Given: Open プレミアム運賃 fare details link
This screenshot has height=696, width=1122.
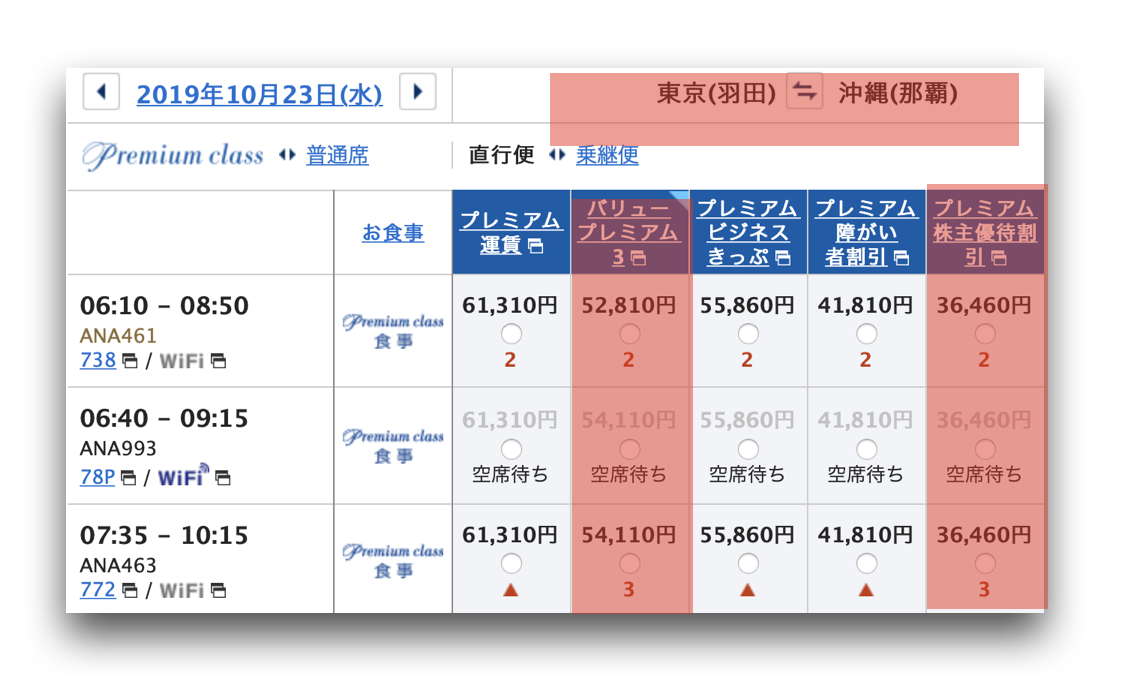Looking at the screenshot, I should (511, 232).
